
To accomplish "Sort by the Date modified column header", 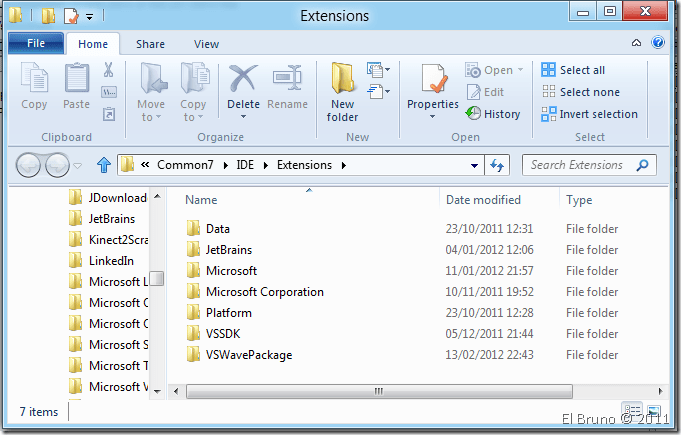I will 483,200.
